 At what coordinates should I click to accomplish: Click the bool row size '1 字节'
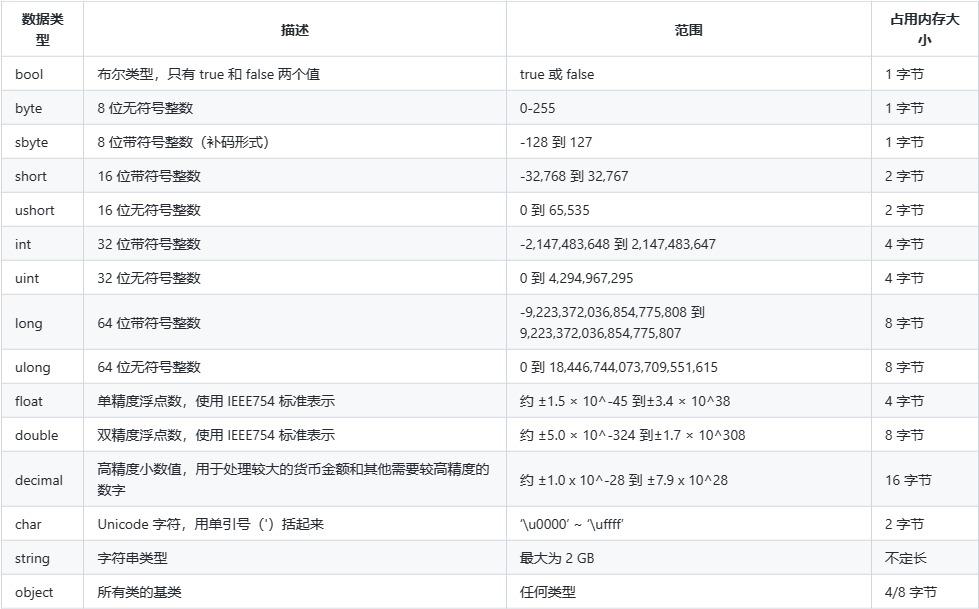coord(904,74)
